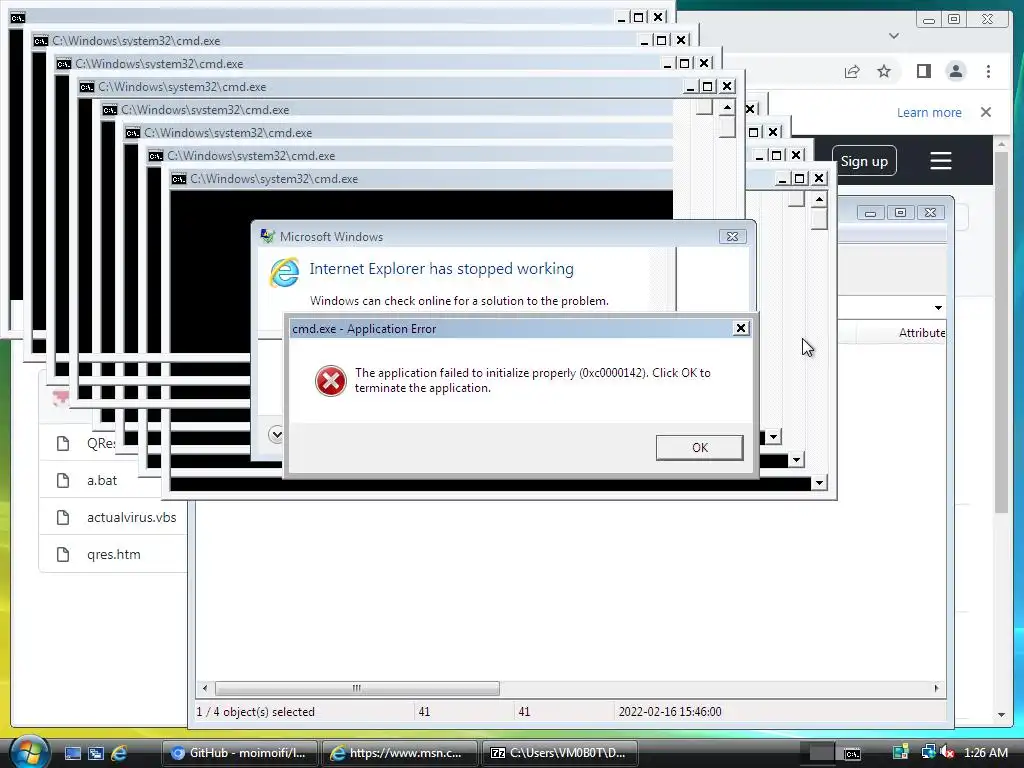This screenshot has height=768, width=1024.
Task: Click the 1:26 AM clock
Action: click(985, 753)
